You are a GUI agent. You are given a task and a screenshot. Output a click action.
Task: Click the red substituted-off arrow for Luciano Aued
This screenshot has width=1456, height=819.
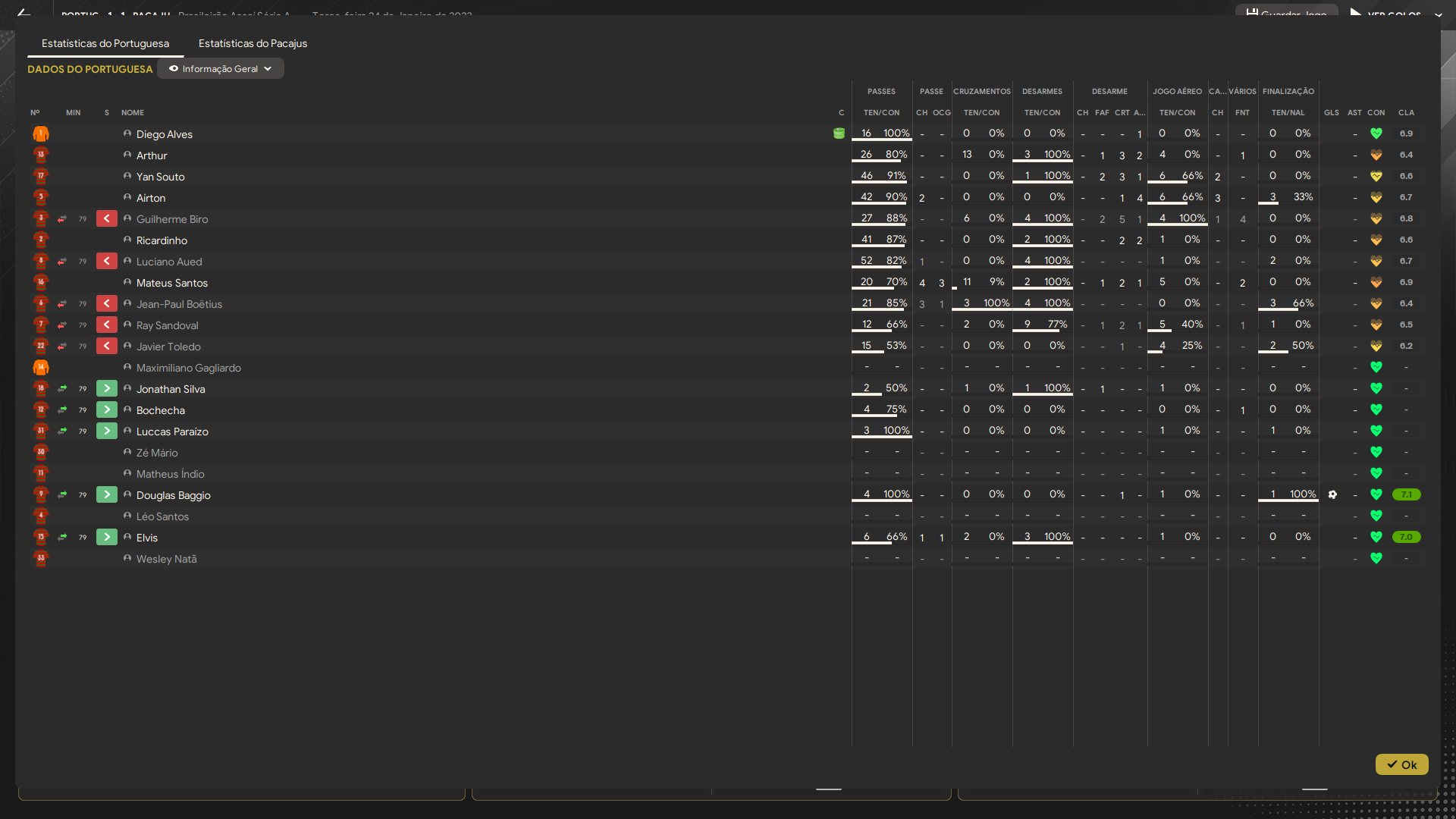[x=107, y=262]
